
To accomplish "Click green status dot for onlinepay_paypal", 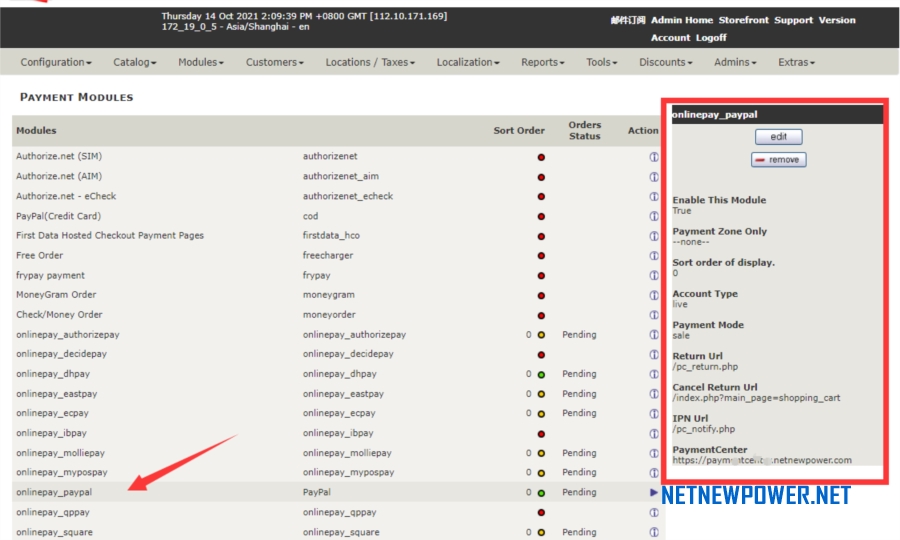I will point(541,493).
